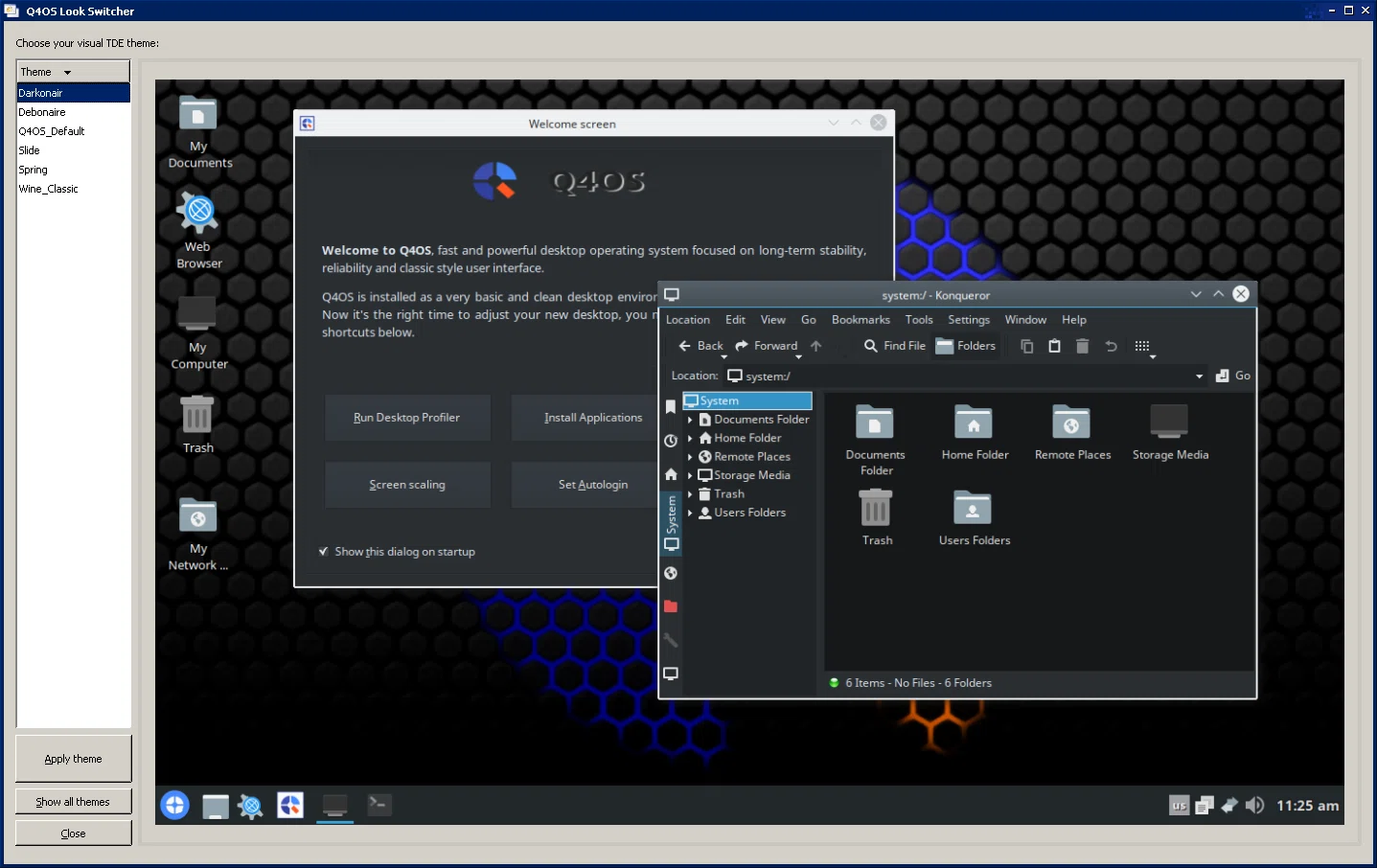Image resolution: width=1377 pixels, height=868 pixels.
Task: Click the us keyboard layout tray indicator
Action: (1180, 806)
